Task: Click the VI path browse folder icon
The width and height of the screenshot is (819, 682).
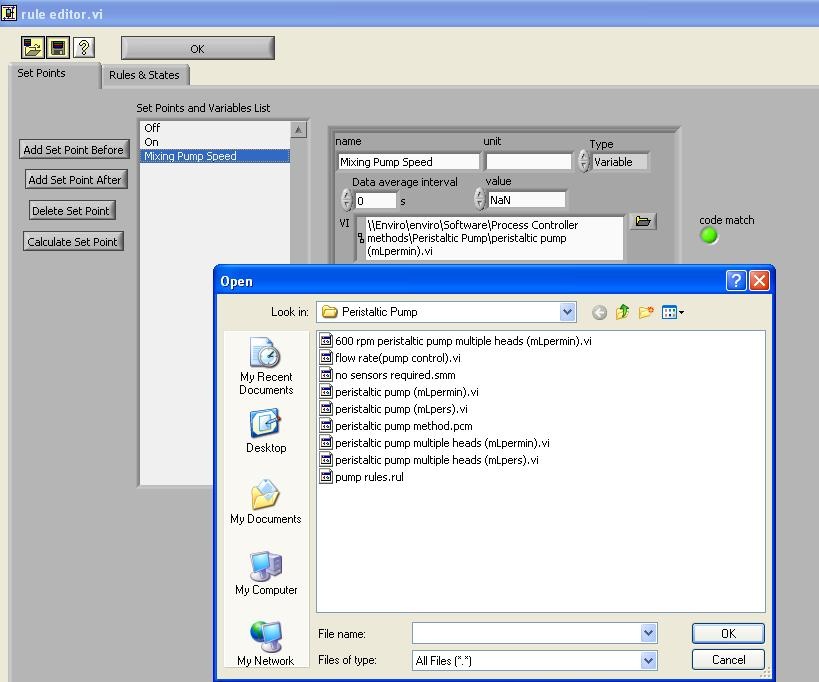Action: [642, 221]
